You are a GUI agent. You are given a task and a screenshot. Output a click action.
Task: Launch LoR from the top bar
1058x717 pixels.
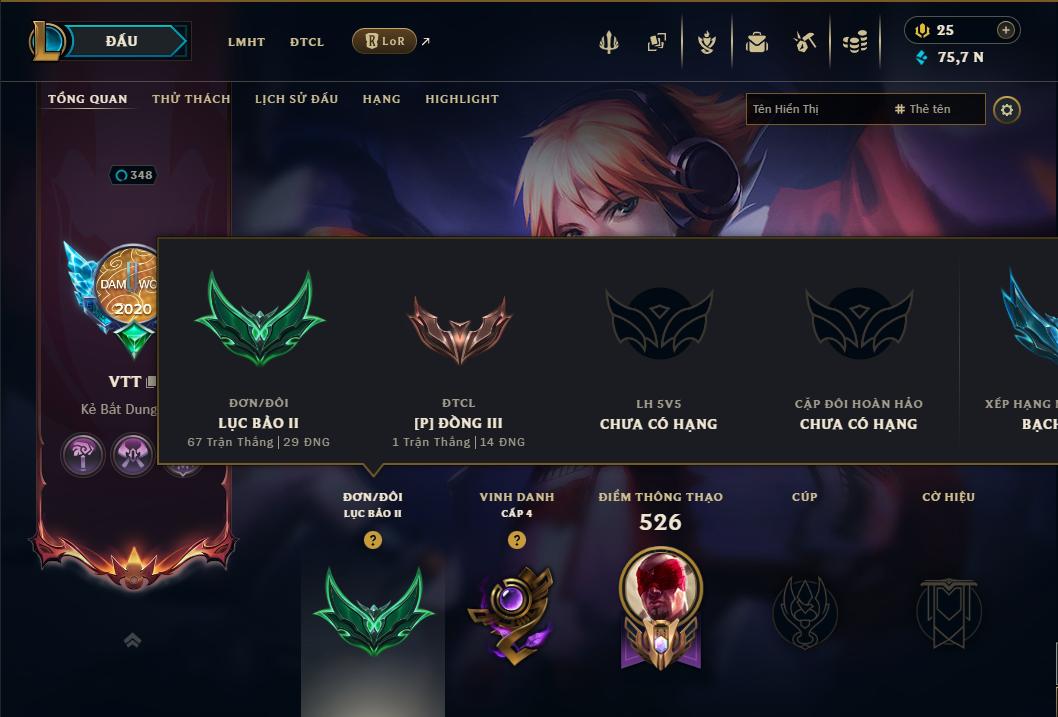385,41
